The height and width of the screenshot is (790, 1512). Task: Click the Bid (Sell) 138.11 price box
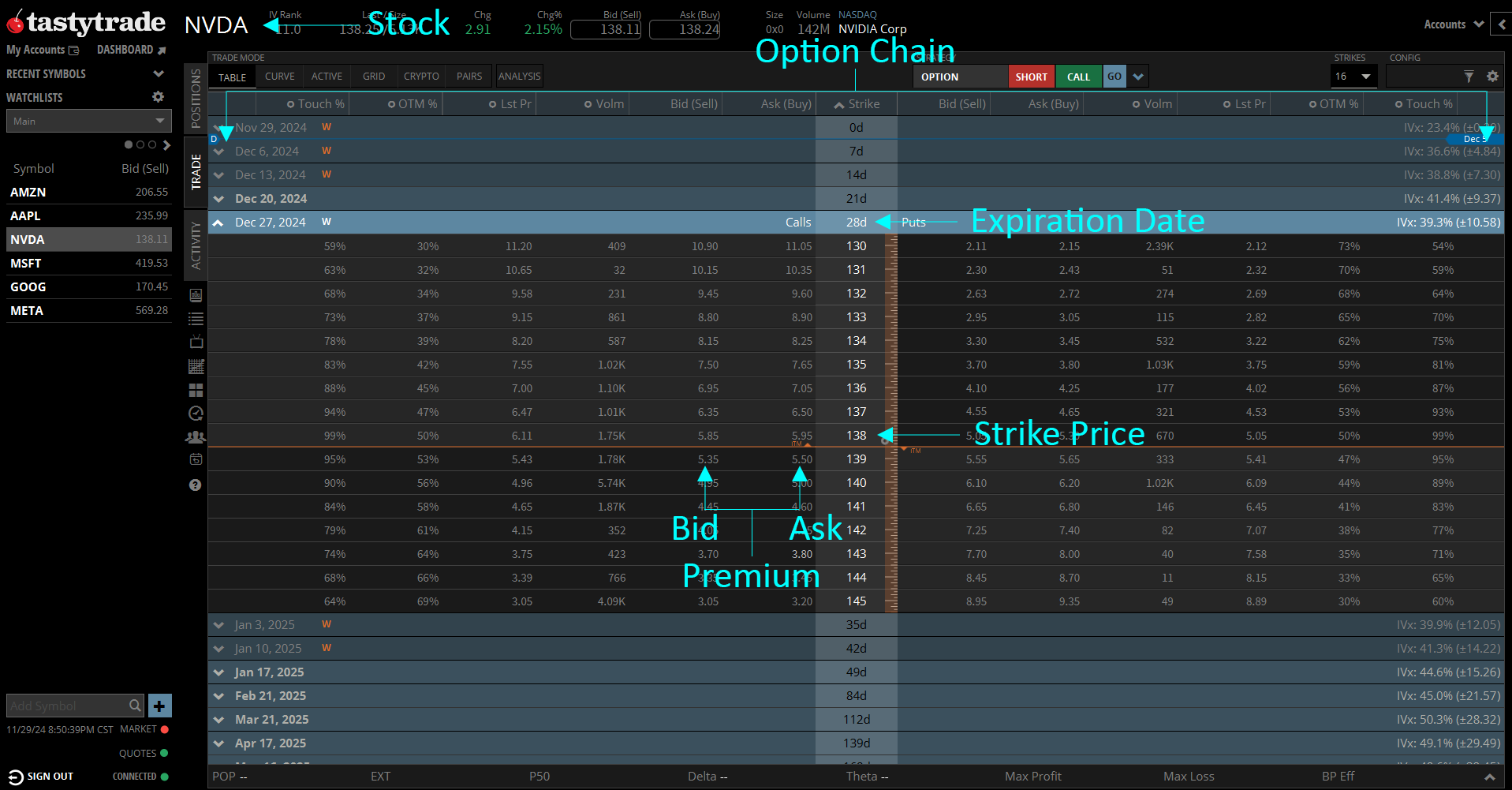click(x=606, y=30)
